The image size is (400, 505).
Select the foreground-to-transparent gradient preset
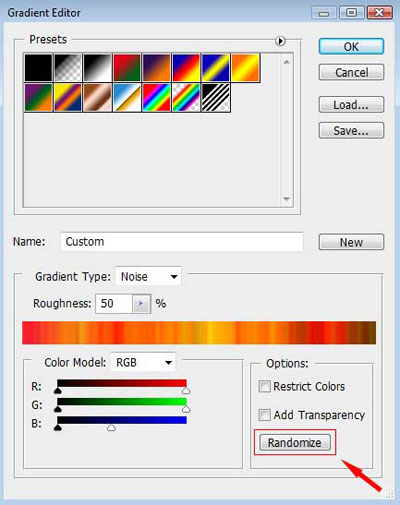pos(68,68)
